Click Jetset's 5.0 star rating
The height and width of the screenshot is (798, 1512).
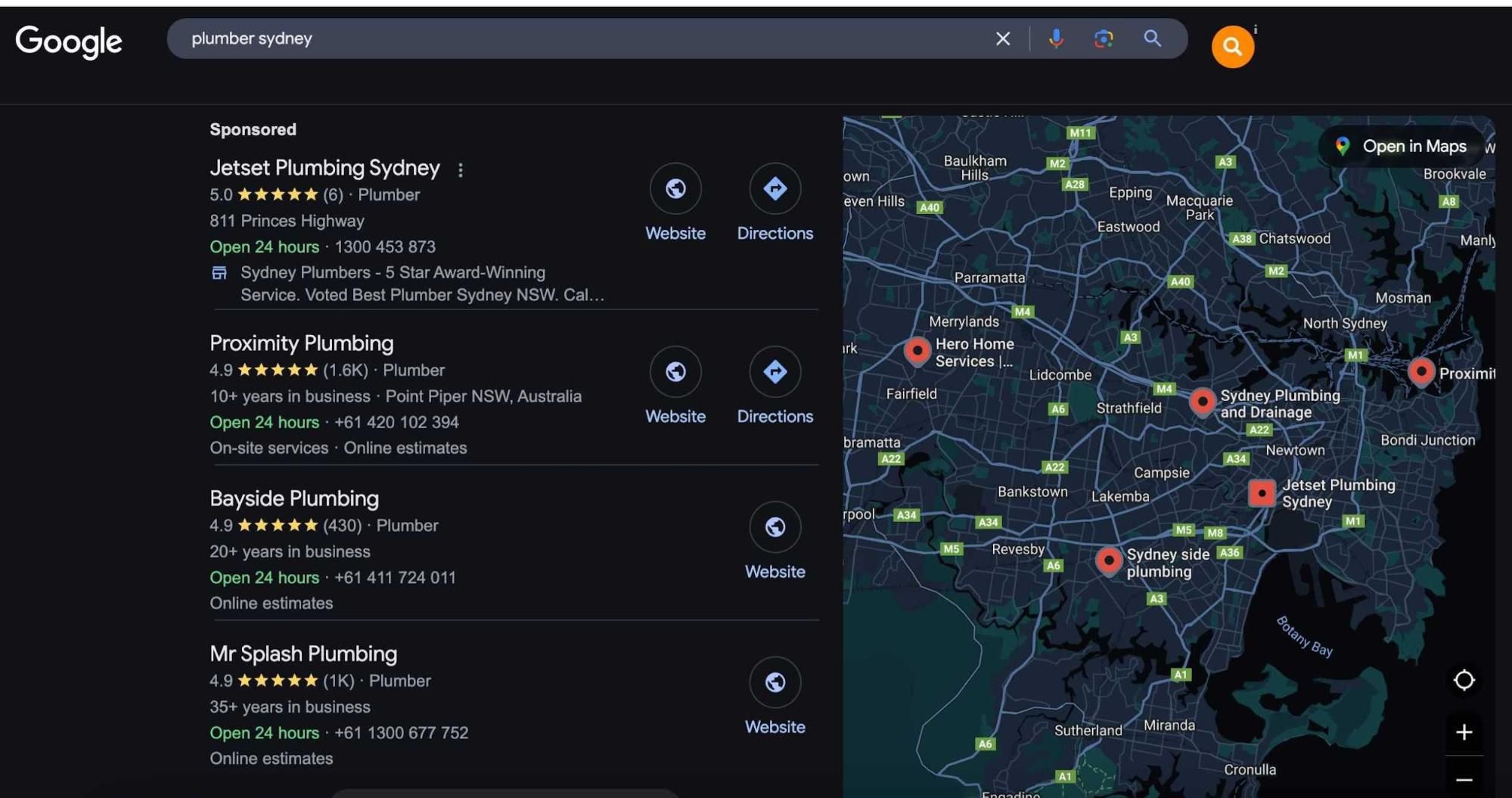pyautogui.click(x=276, y=194)
